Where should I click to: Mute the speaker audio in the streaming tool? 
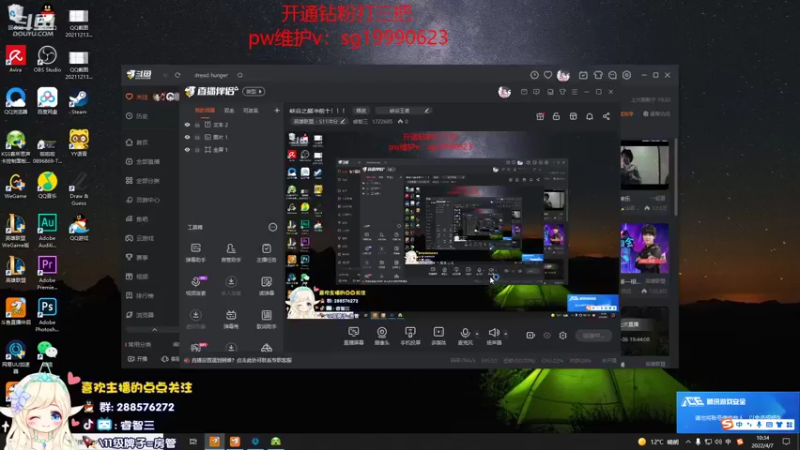pos(493,336)
